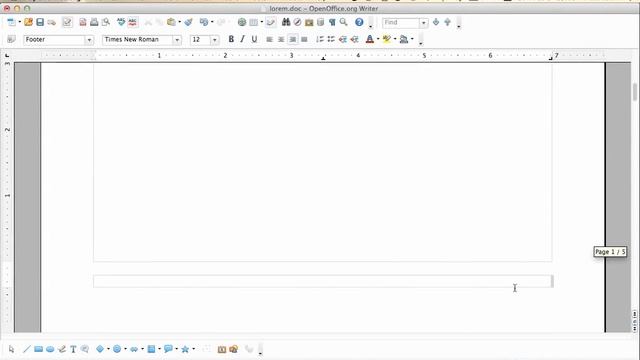
Task: Insert a Table with the table icon
Action: pos(253,22)
